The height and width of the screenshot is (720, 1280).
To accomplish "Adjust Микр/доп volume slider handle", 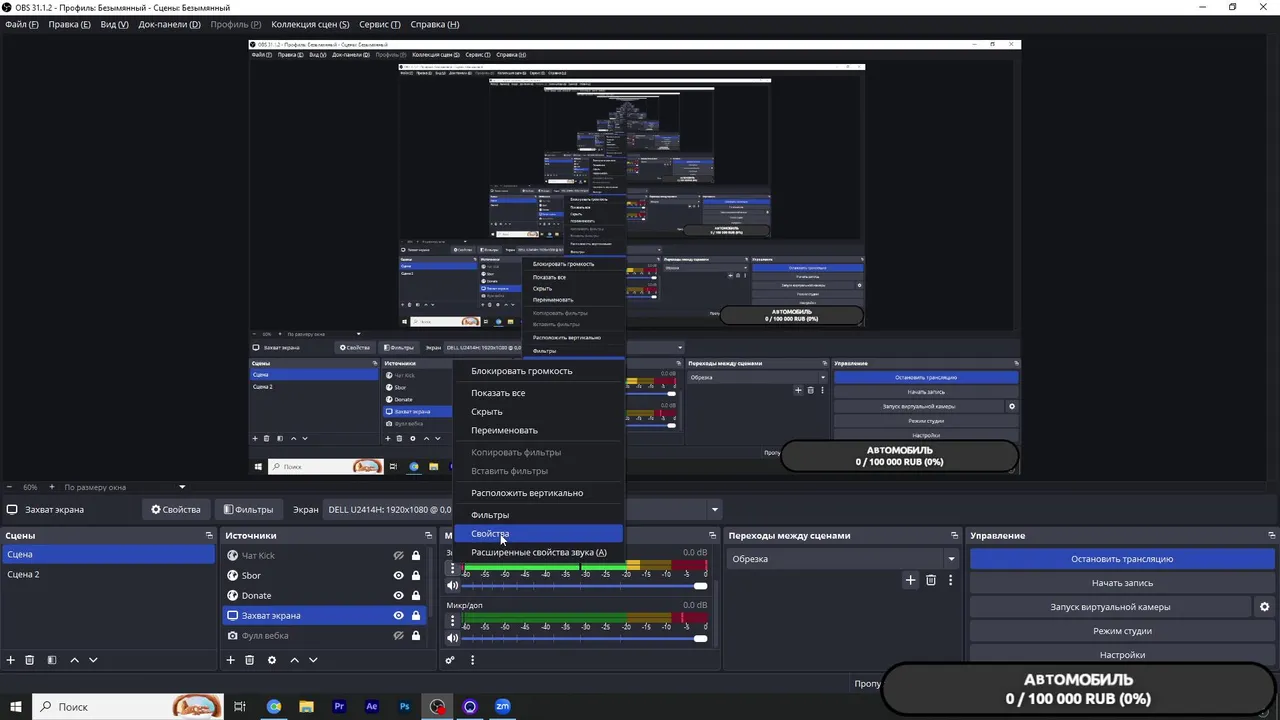I will coord(700,638).
